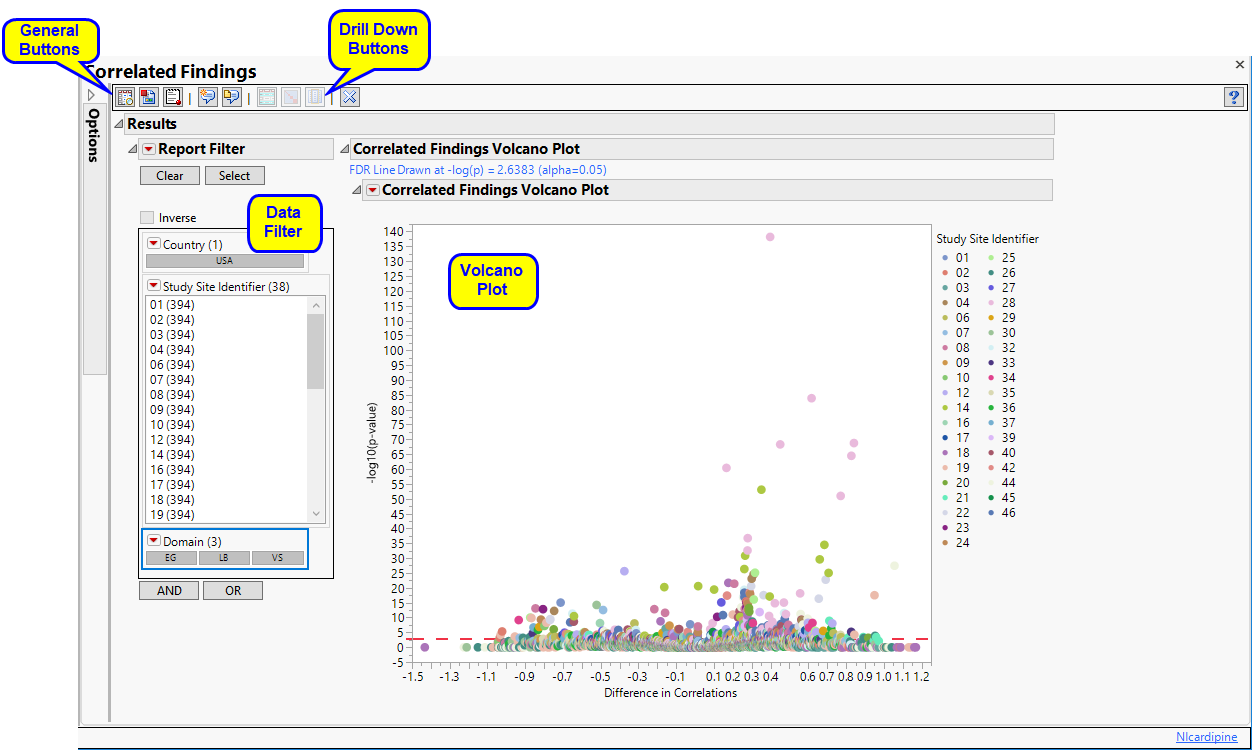The image size is (1252, 750).
Task: Open the Options side tab
Action: coord(94,135)
